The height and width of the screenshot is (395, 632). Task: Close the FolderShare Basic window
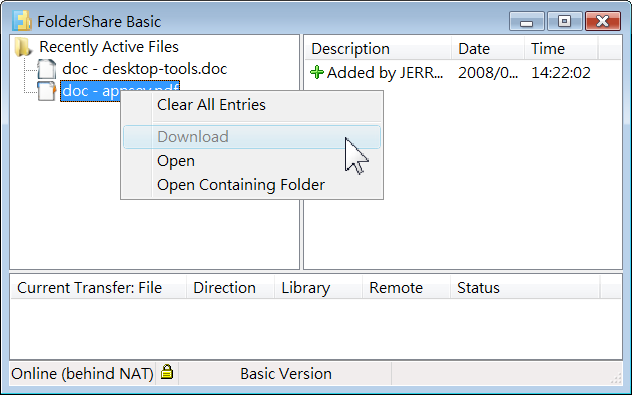click(x=603, y=21)
